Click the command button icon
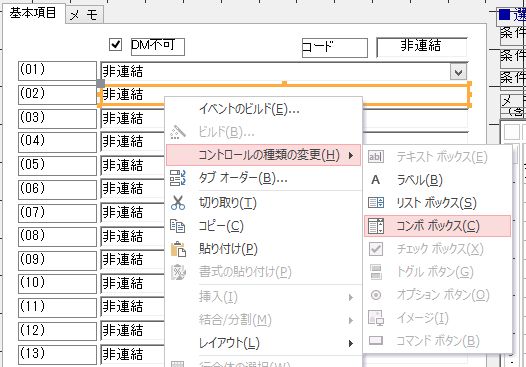The image size is (526, 367). point(376,341)
